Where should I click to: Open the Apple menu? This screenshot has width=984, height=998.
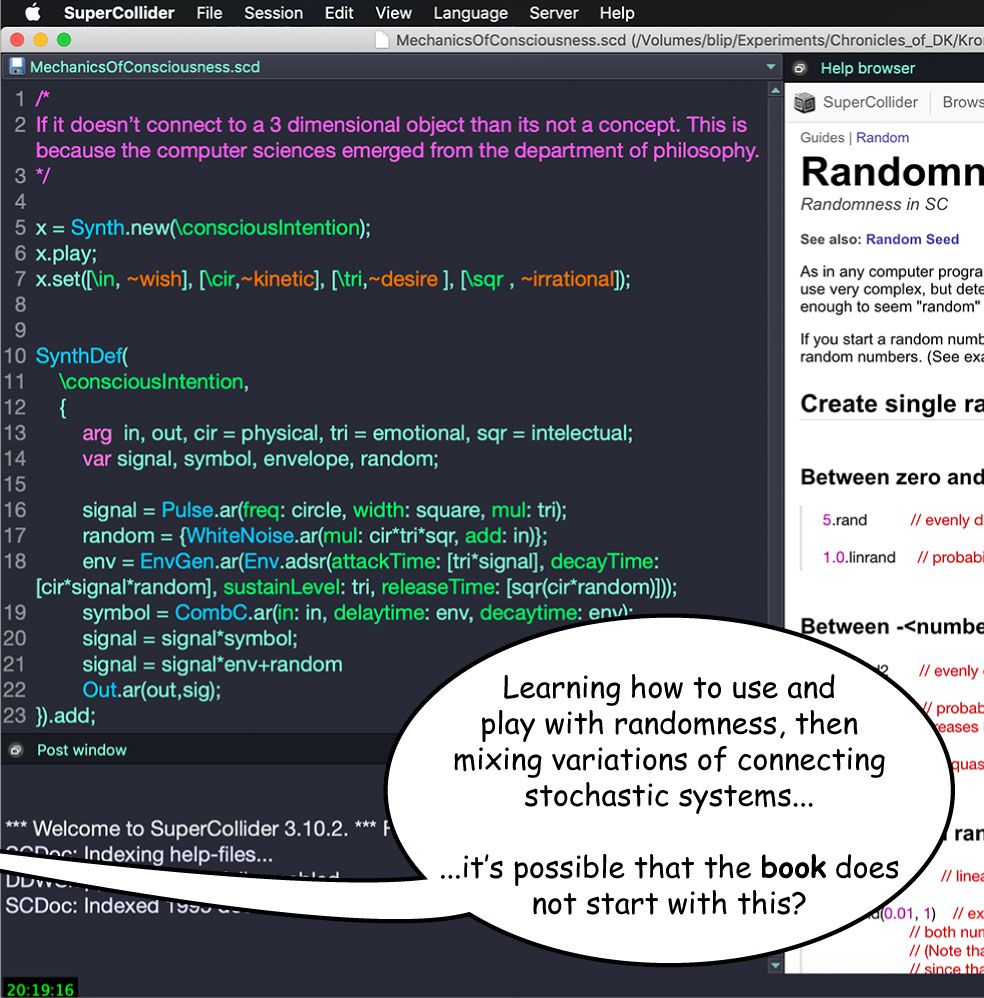tap(32, 13)
